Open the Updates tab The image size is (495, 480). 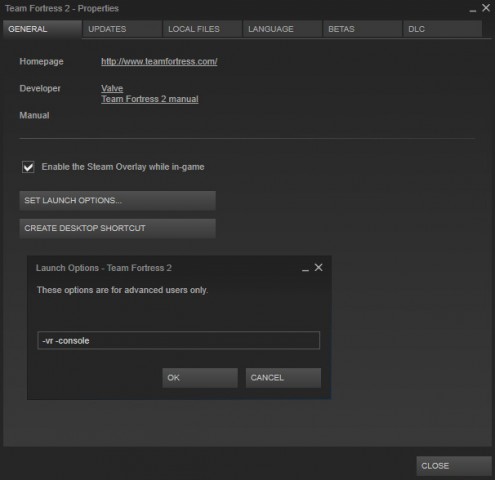tap(122, 29)
